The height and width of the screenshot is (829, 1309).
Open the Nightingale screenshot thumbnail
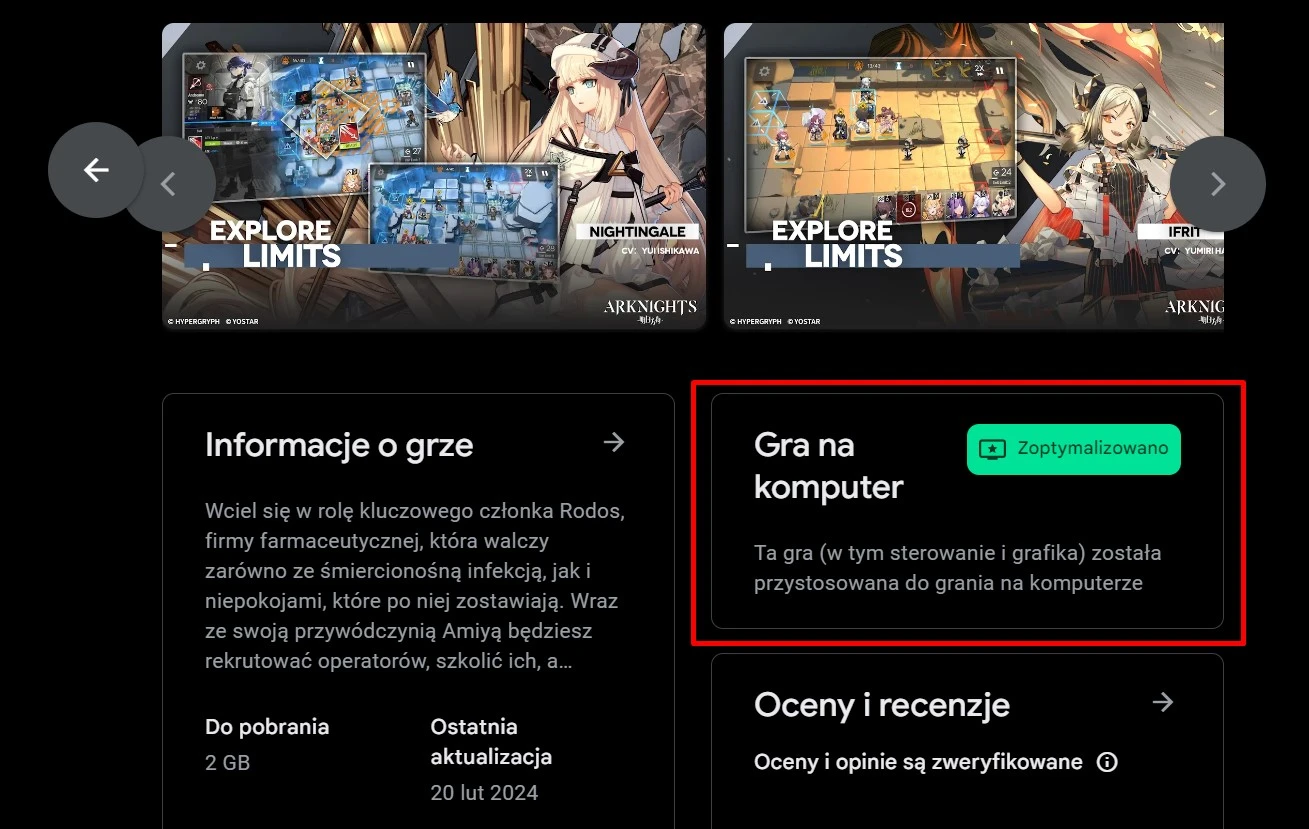click(x=434, y=176)
